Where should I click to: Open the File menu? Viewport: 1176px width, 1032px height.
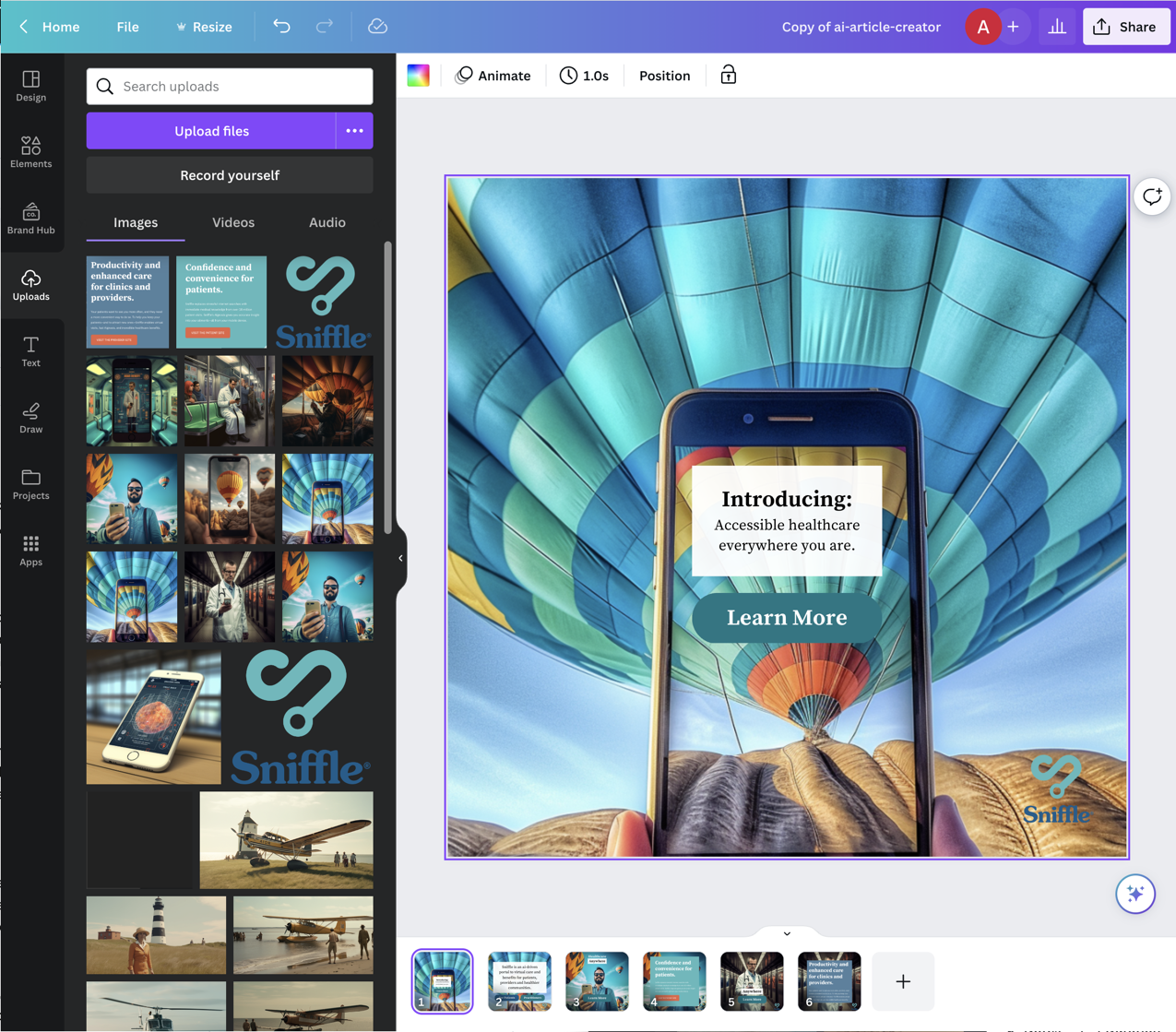[128, 27]
